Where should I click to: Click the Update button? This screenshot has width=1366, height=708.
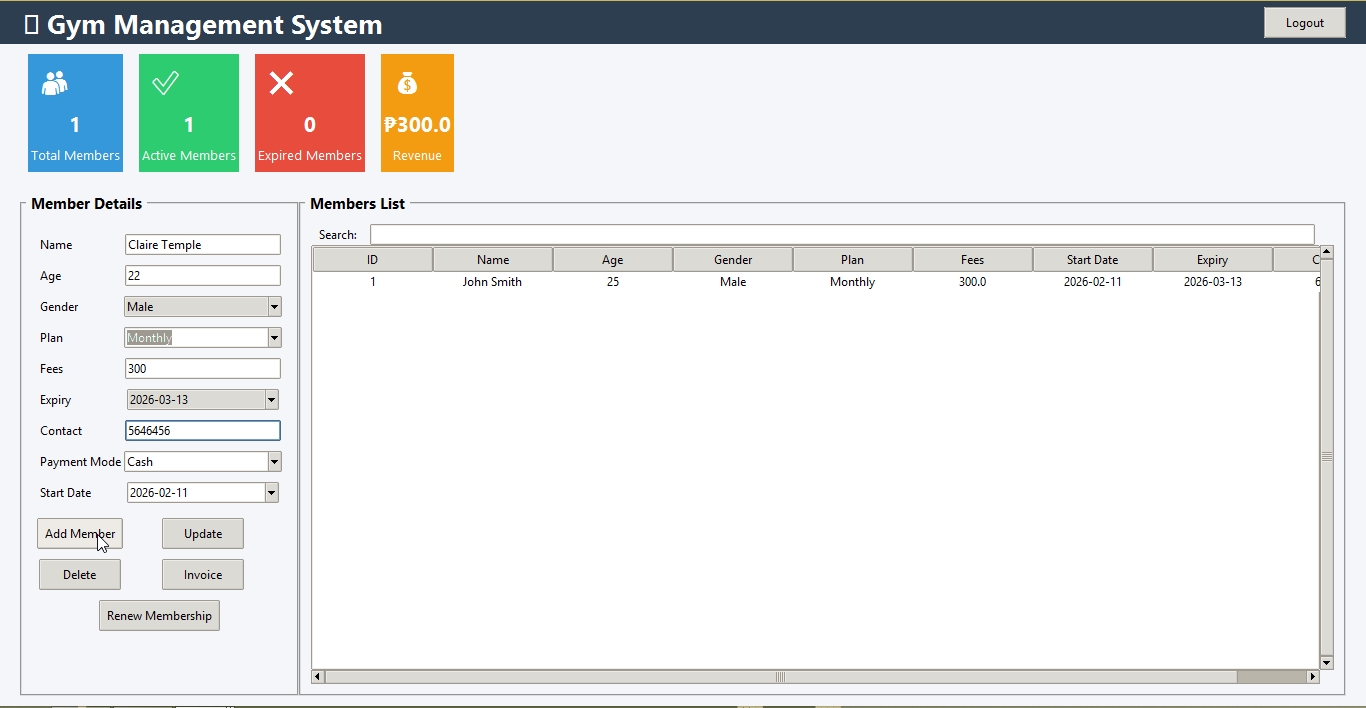(203, 534)
